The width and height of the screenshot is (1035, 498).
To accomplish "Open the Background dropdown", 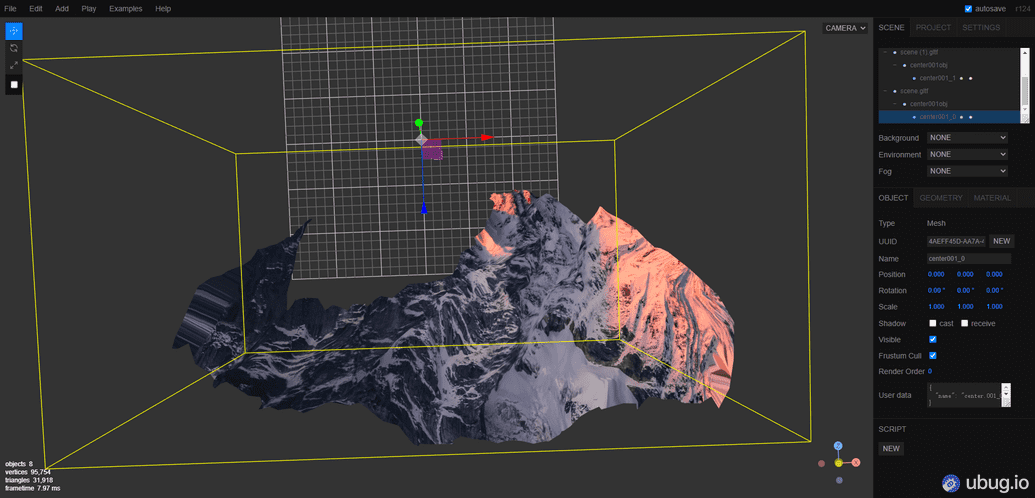I will tap(967, 138).
